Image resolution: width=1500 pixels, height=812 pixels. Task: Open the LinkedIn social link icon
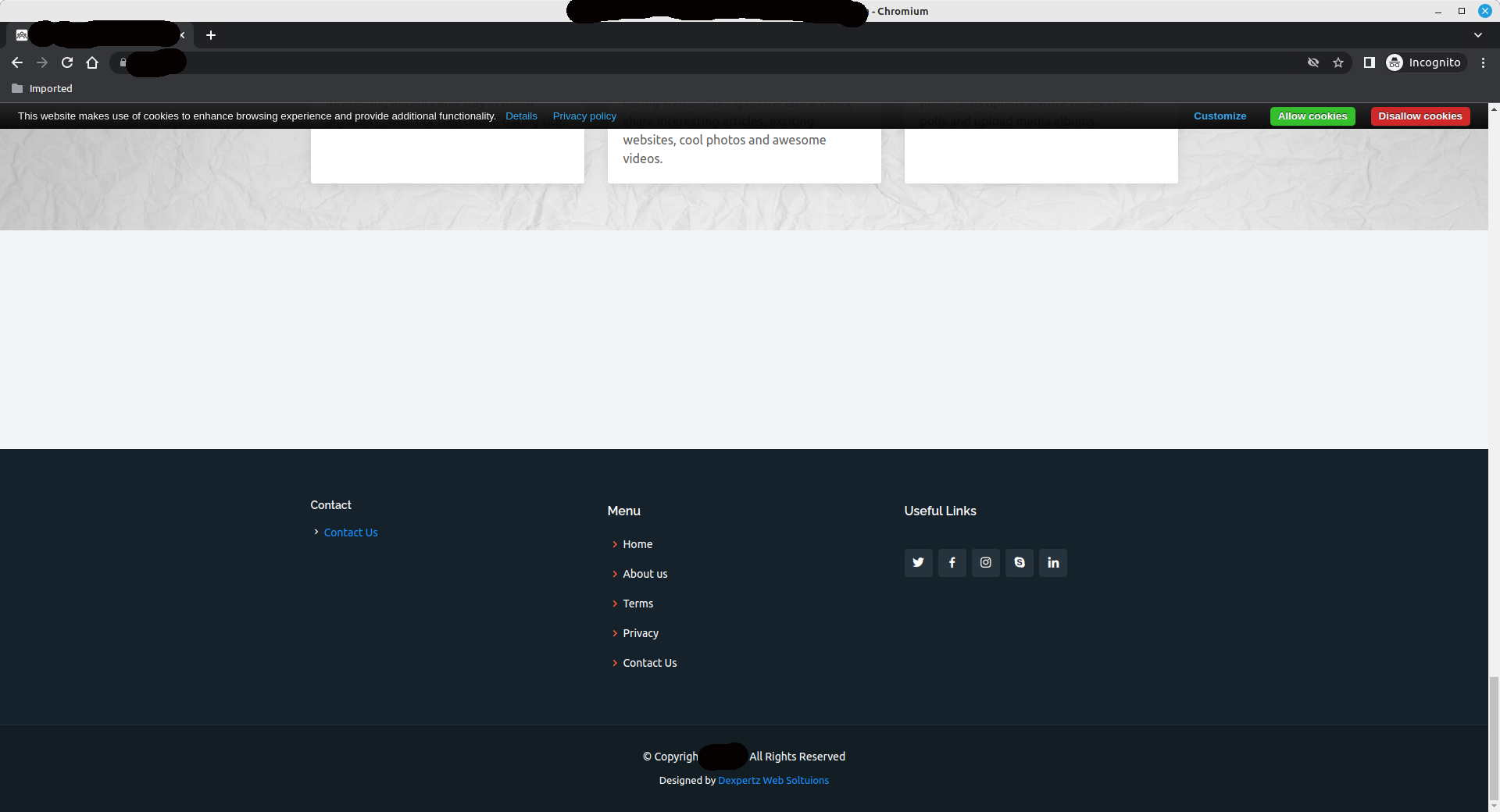tap(1052, 562)
